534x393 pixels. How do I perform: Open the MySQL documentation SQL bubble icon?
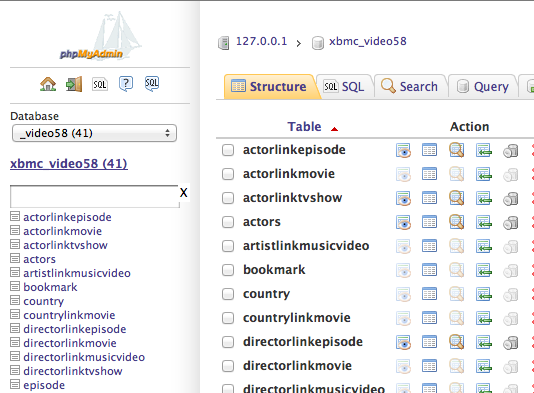pos(152,84)
